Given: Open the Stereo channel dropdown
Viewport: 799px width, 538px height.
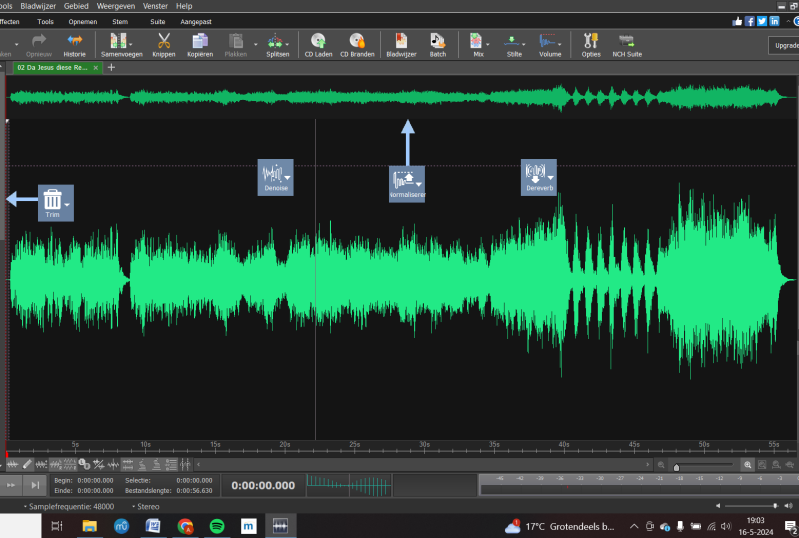Looking at the screenshot, I should [x=146, y=507].
